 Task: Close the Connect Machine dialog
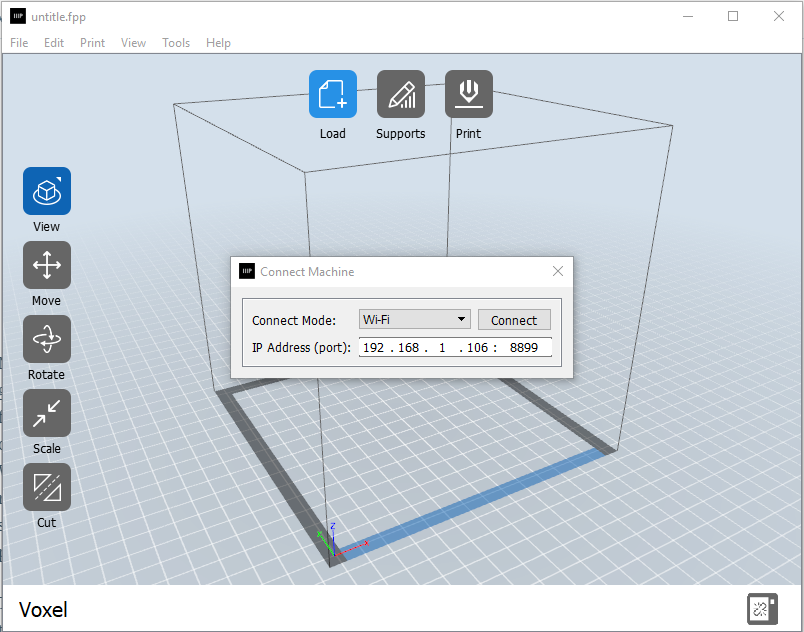(558, 271)
